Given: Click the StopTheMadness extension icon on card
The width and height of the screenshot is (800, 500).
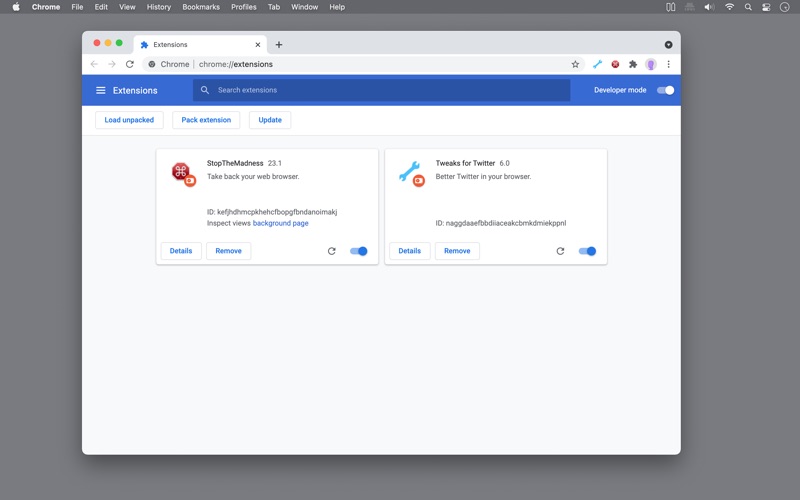Looking at the screenshot, I should click(x=183, y=174).
